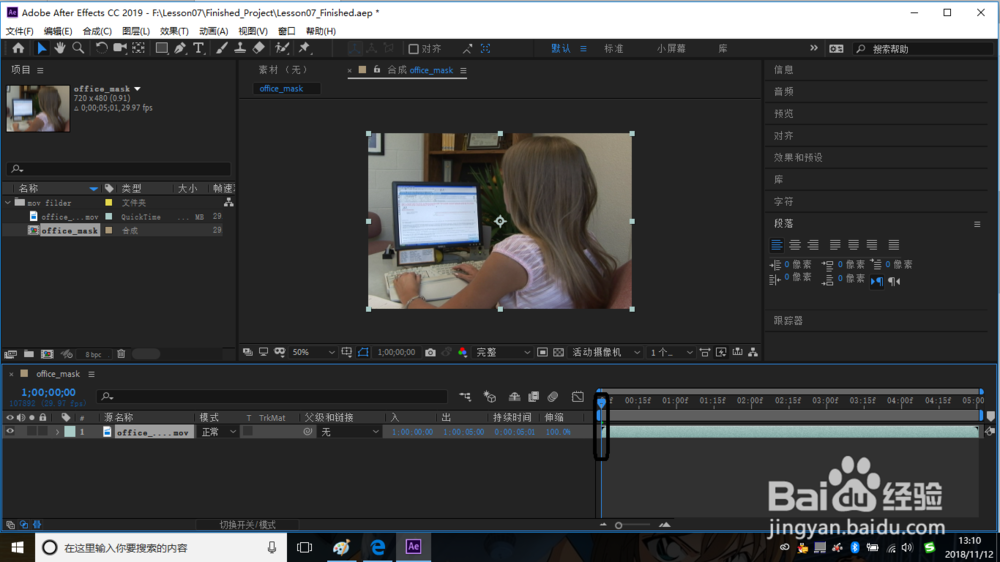Click the office_mask project thumbnail

tap(38, 109)
